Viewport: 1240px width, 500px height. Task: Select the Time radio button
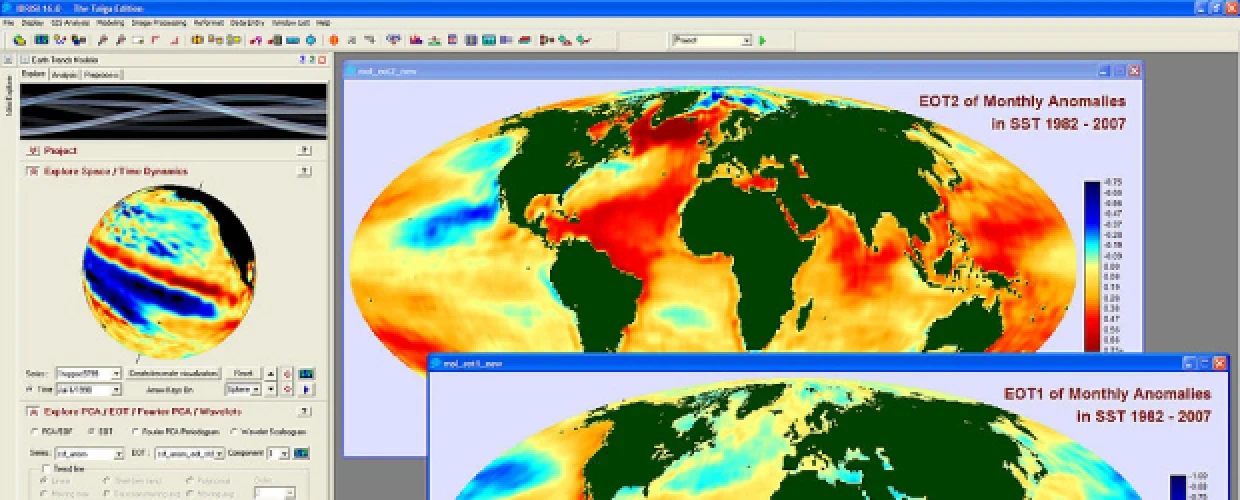click(x=27, y=389)
